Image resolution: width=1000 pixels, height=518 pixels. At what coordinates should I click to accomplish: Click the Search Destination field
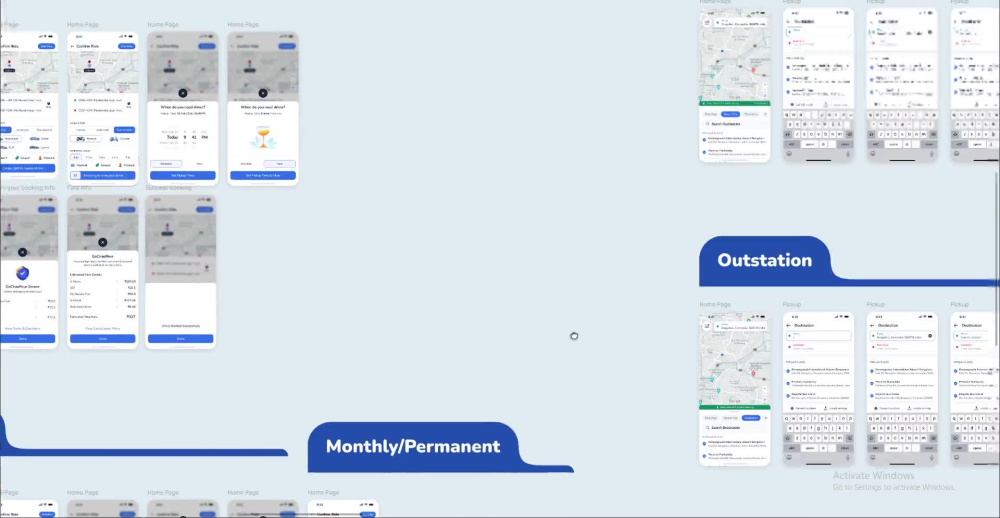735,427
